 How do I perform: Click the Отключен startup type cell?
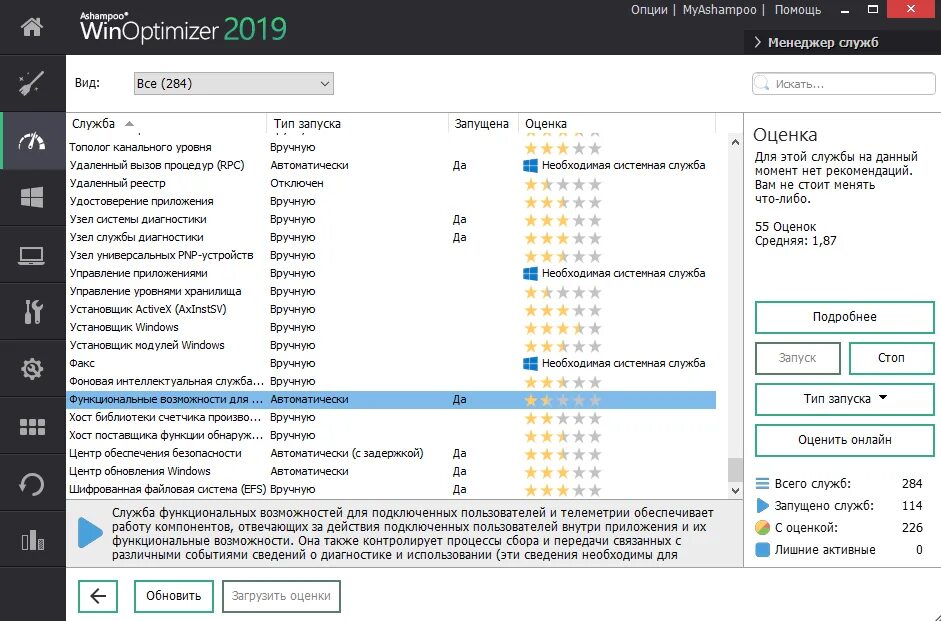(296, 184)
